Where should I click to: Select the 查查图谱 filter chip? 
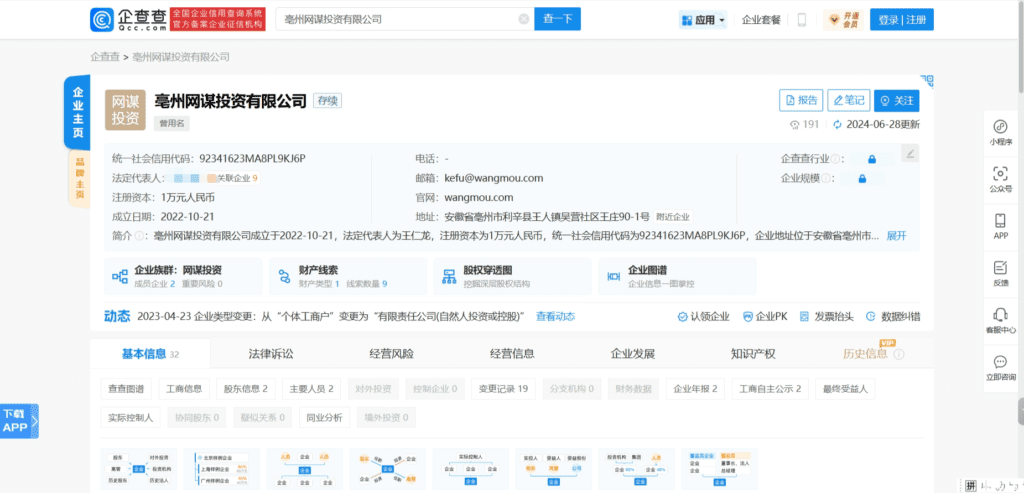pyautogui.click(x=126, y=389)
